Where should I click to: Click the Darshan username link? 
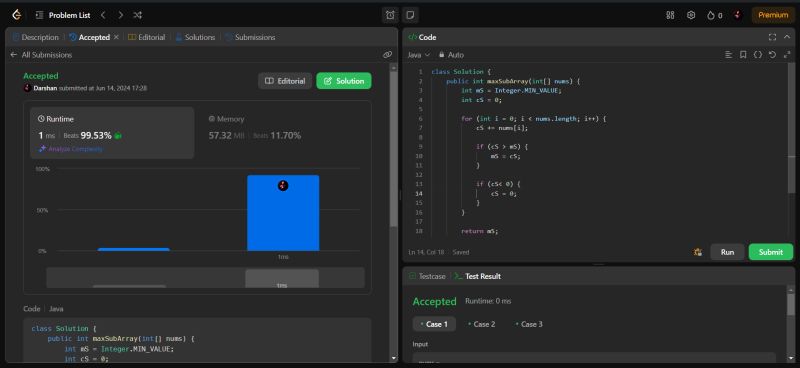pyautogui.click(x=45, y=88)
